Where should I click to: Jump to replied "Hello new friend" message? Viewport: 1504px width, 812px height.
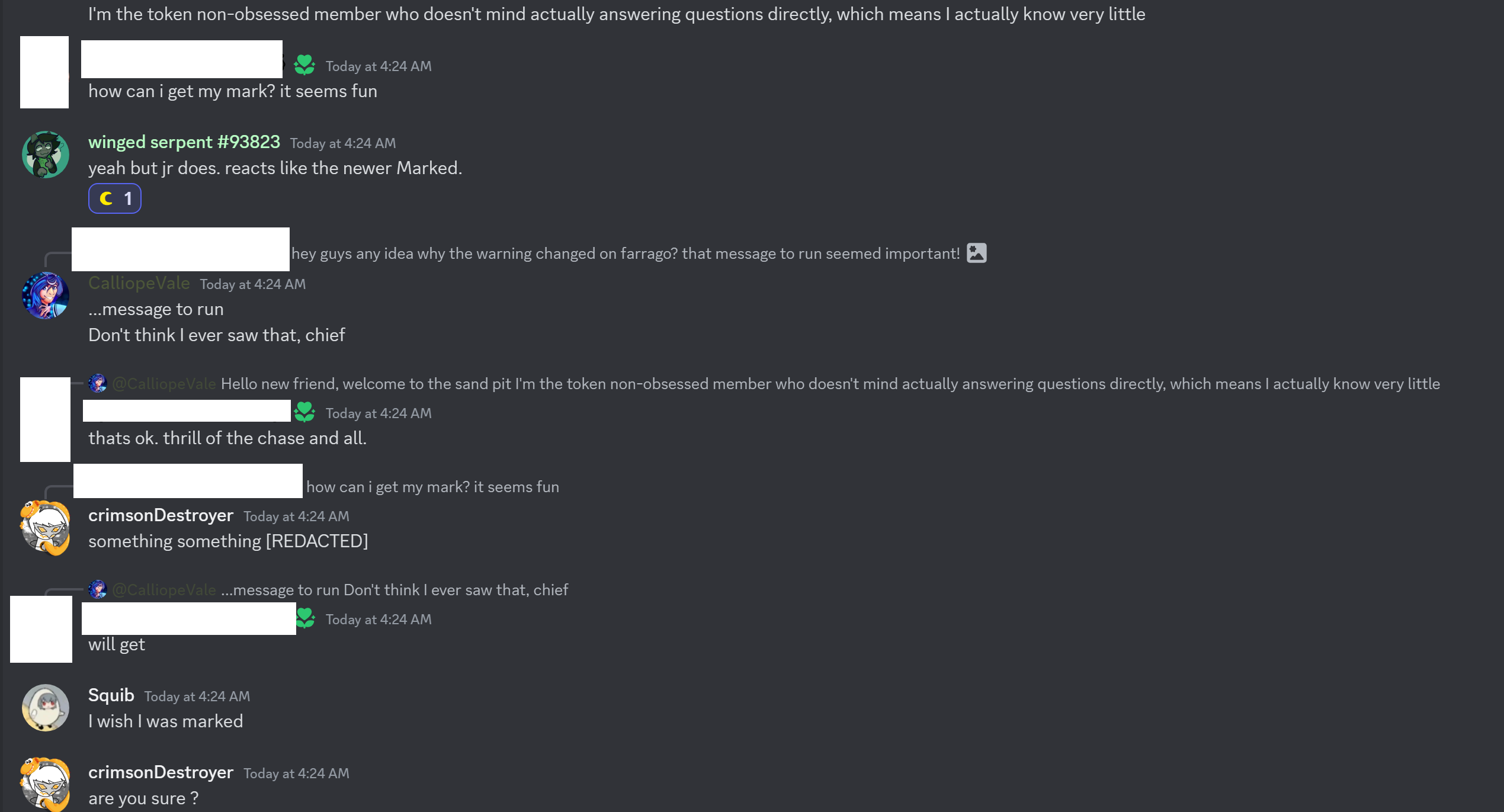(x=829, y=384)
